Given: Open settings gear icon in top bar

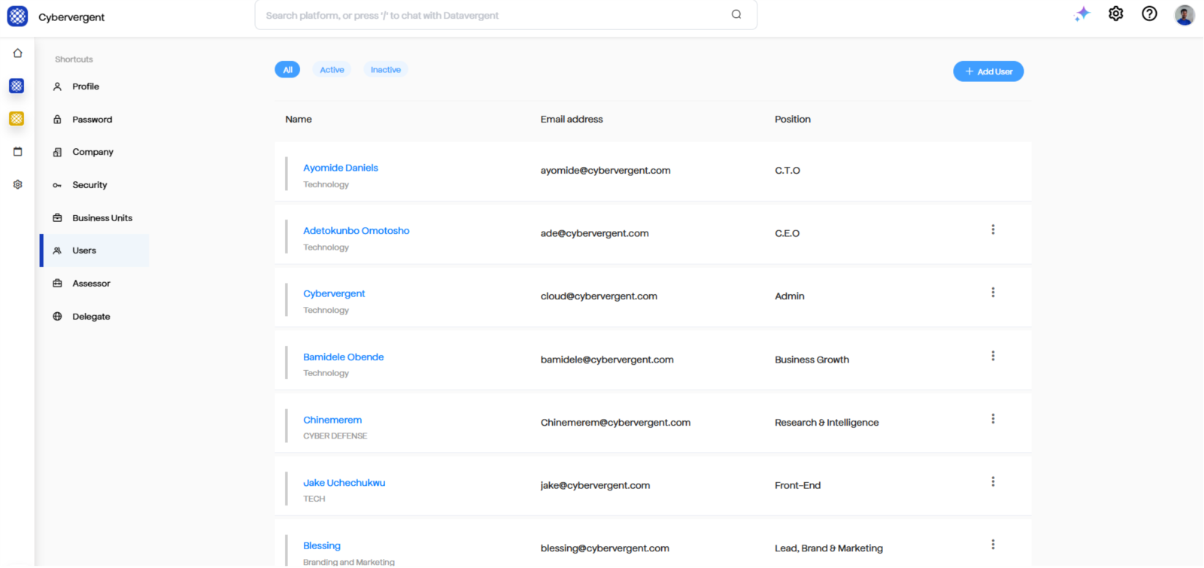Looking at the screenshot, I should [x=1116, y=14].
